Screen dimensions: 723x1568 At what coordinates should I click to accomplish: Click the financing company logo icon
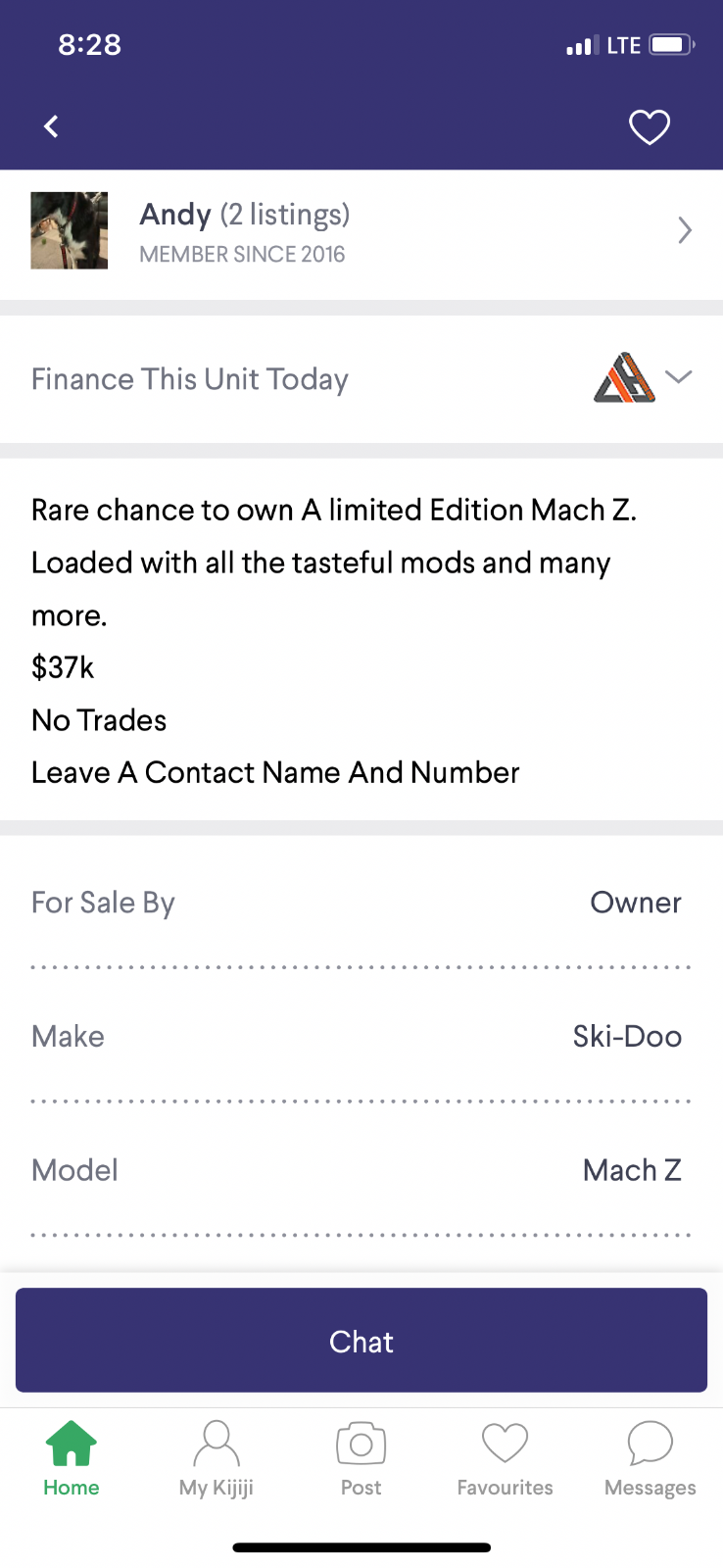(624, 377)
